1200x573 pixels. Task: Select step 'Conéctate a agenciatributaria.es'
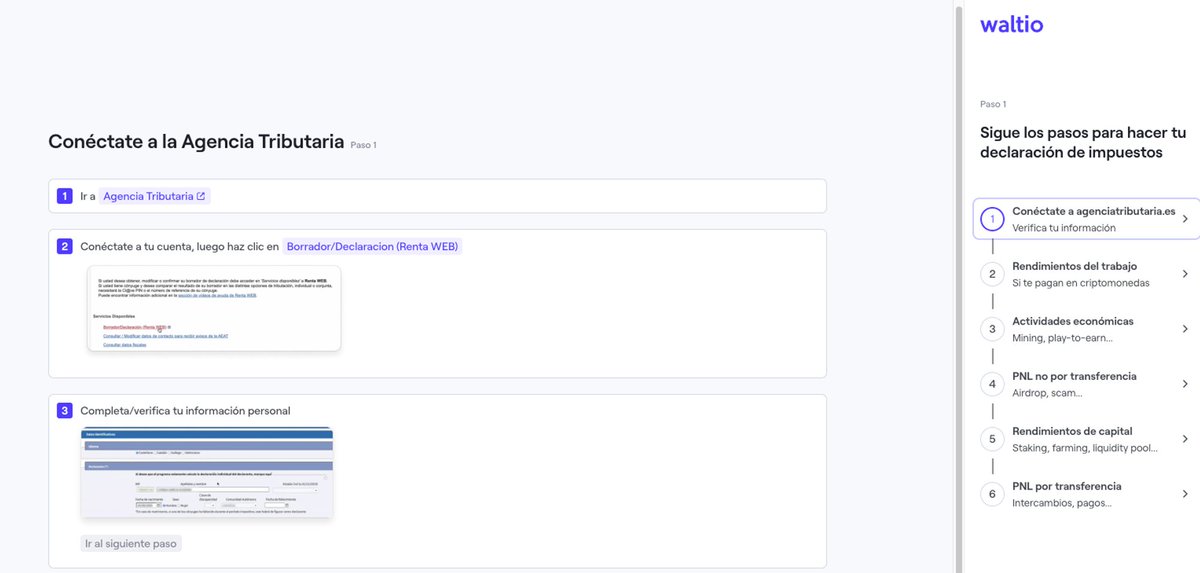(1086, 219)
